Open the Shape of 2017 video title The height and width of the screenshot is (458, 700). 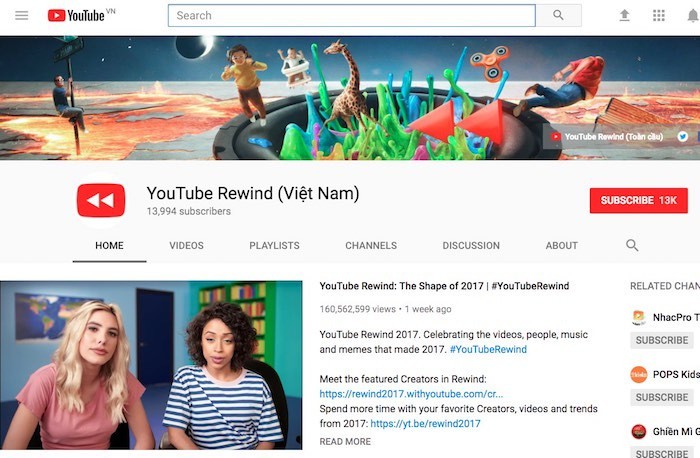[444, 286]
